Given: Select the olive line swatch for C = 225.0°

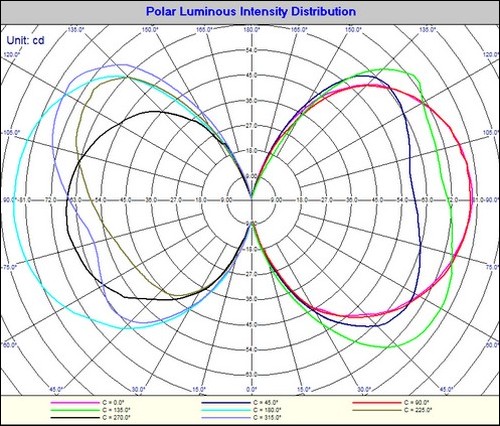Looking at the screenshot, I should (x=377, y=410).
